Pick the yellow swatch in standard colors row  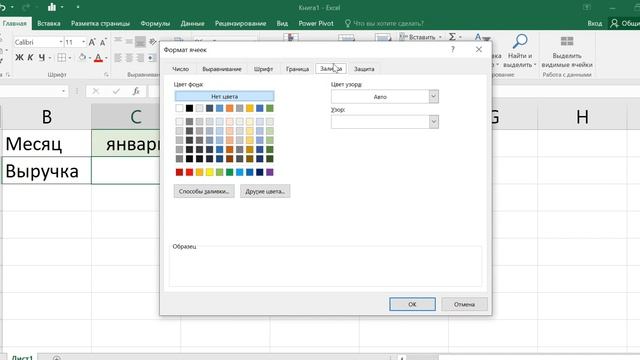[x=209, y=172]
